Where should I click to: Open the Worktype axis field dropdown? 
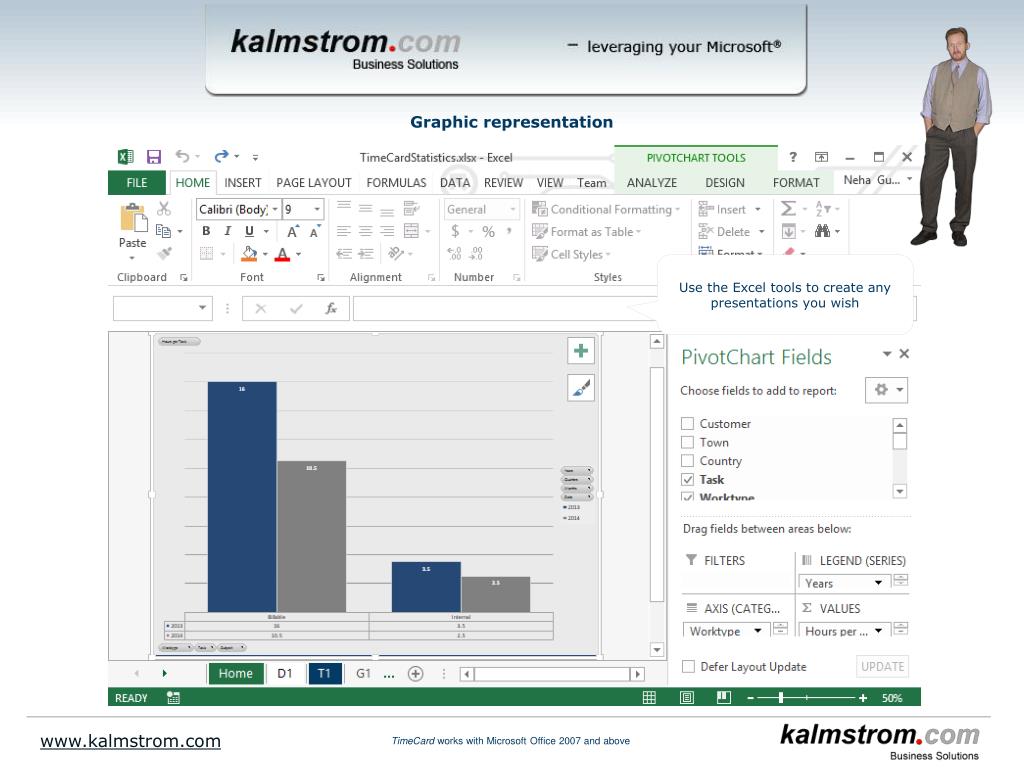[758, 630]
